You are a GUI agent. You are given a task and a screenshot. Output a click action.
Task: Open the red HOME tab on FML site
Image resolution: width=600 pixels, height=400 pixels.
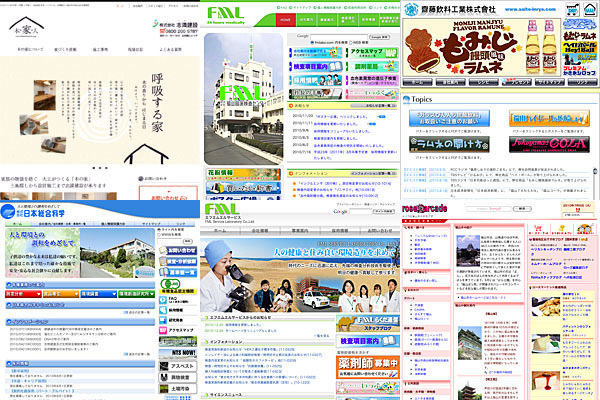[x=286, y=20]
